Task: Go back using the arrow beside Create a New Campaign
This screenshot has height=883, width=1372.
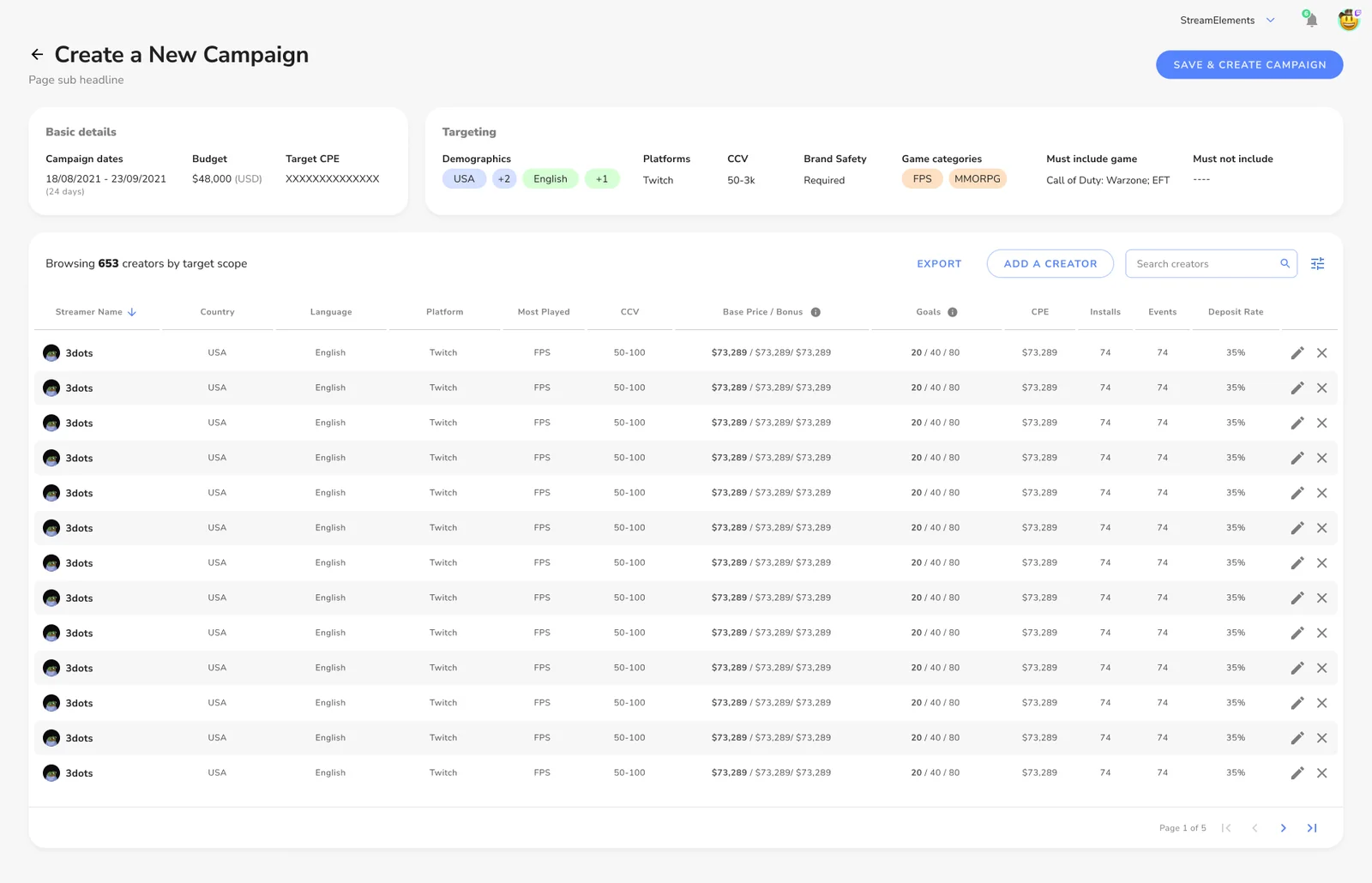Action: click(x=37, y=54)
